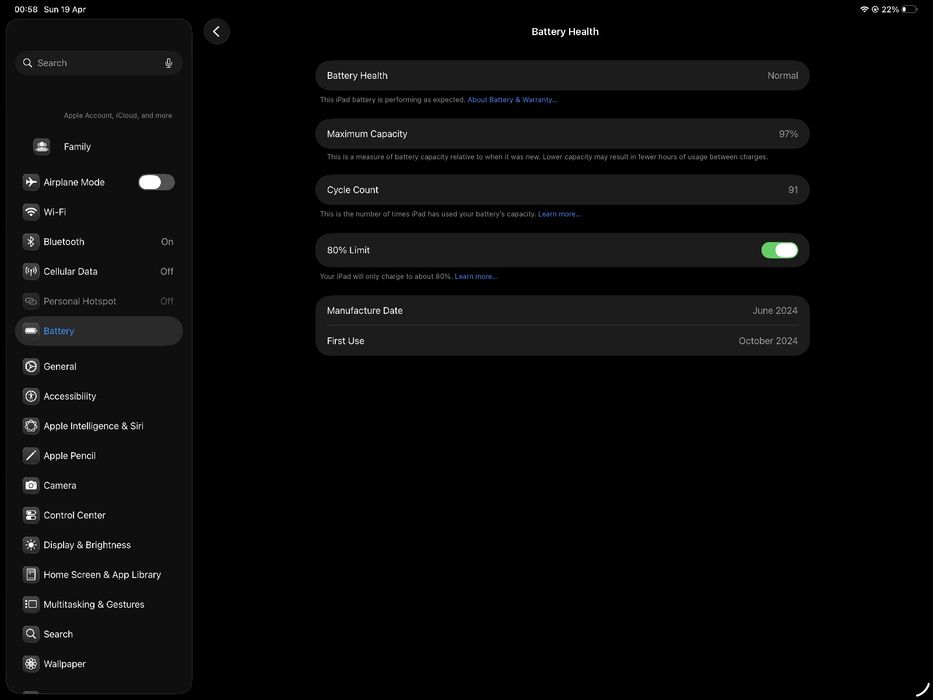Tap Manufacture Date June 2024
This screenshot has width=933, height=700.
click(x=562, y=311)
